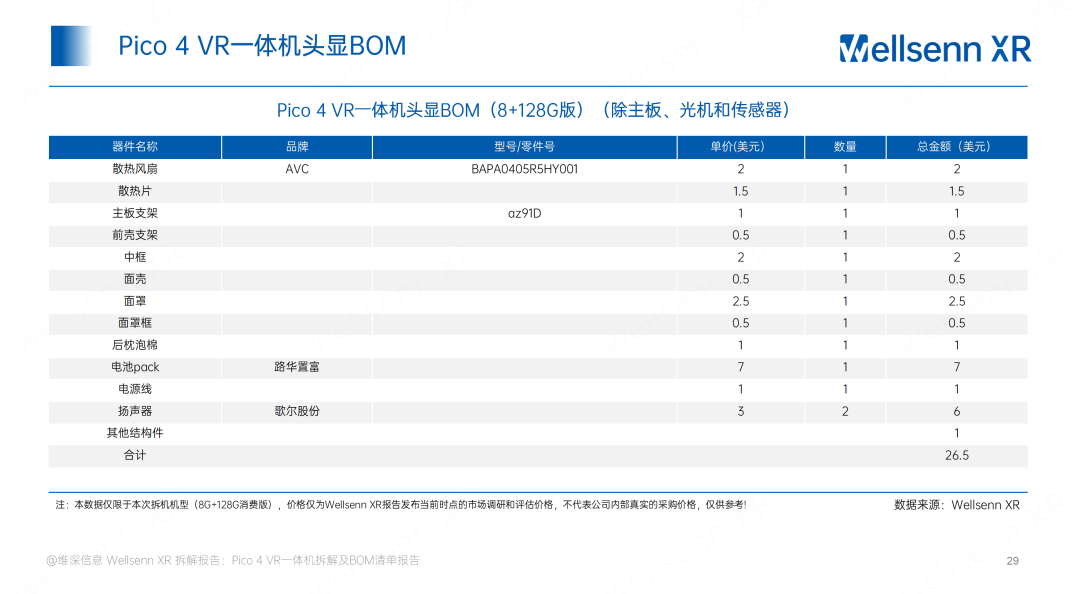Image resolution: width=1080 pixels, height=594 pixels.
Task: Click quantity '2' in 扬声器 row
Action: pyautogui.click(x=845, y=411)
